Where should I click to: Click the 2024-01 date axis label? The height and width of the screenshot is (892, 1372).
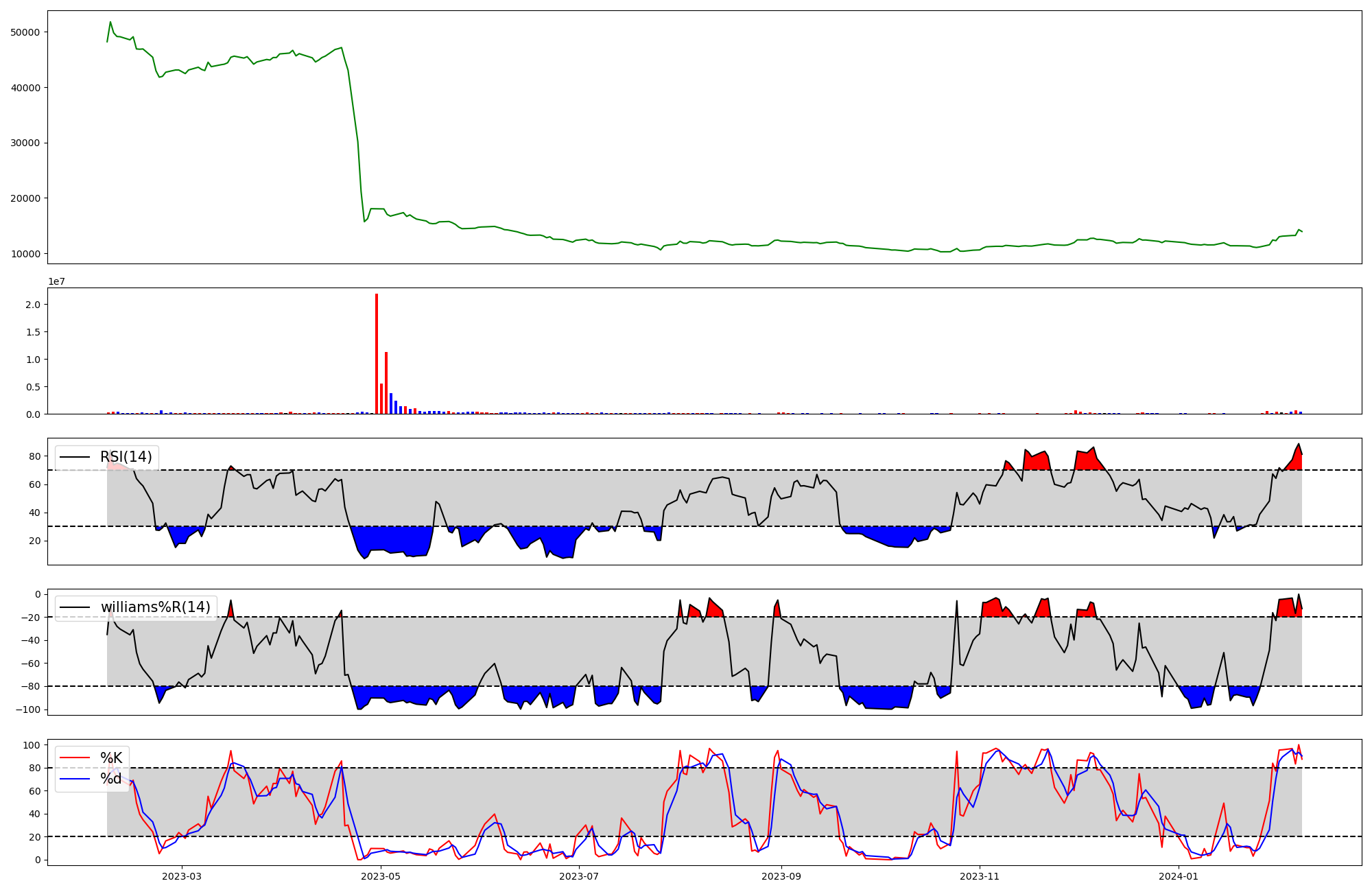pos(1179,876)
